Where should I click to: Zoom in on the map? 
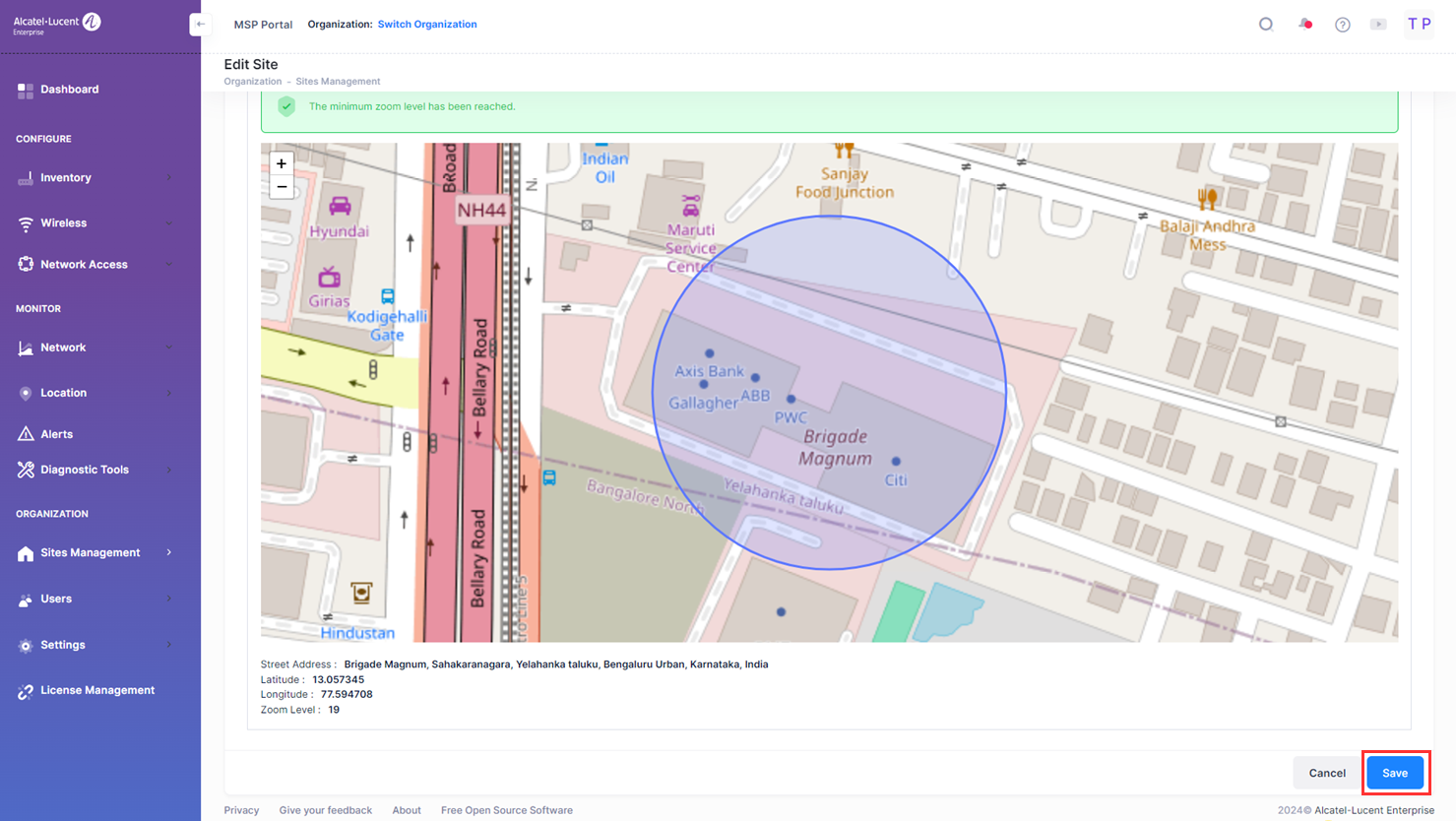282,164
